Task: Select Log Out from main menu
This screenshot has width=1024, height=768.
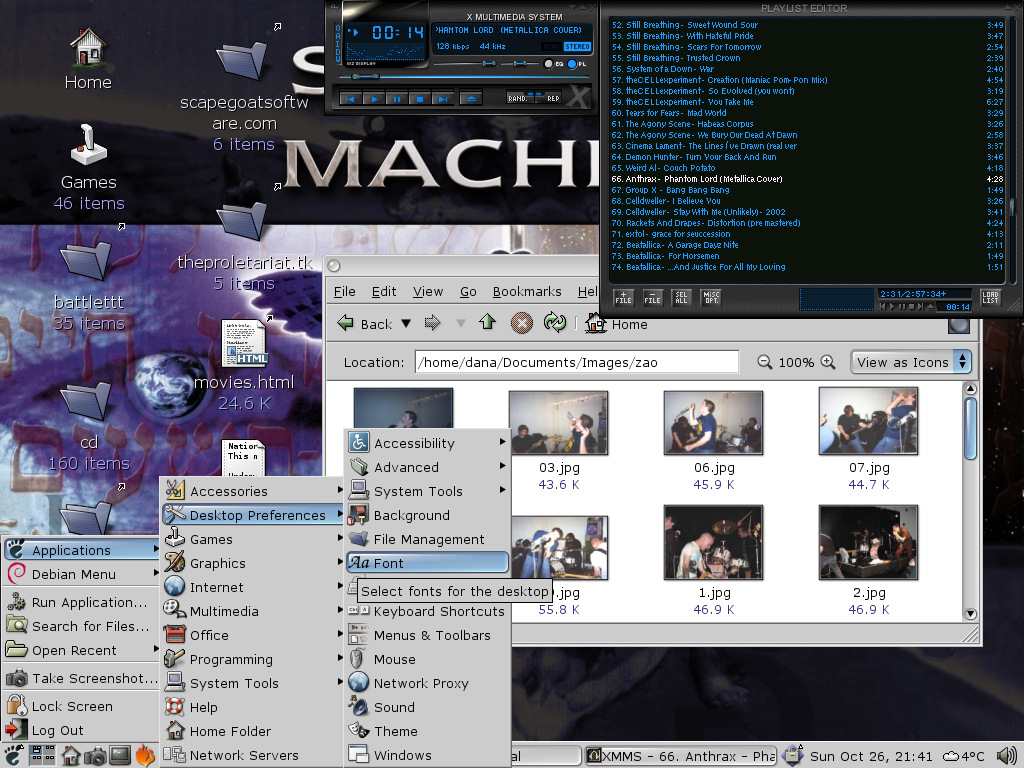Action: 82,730
